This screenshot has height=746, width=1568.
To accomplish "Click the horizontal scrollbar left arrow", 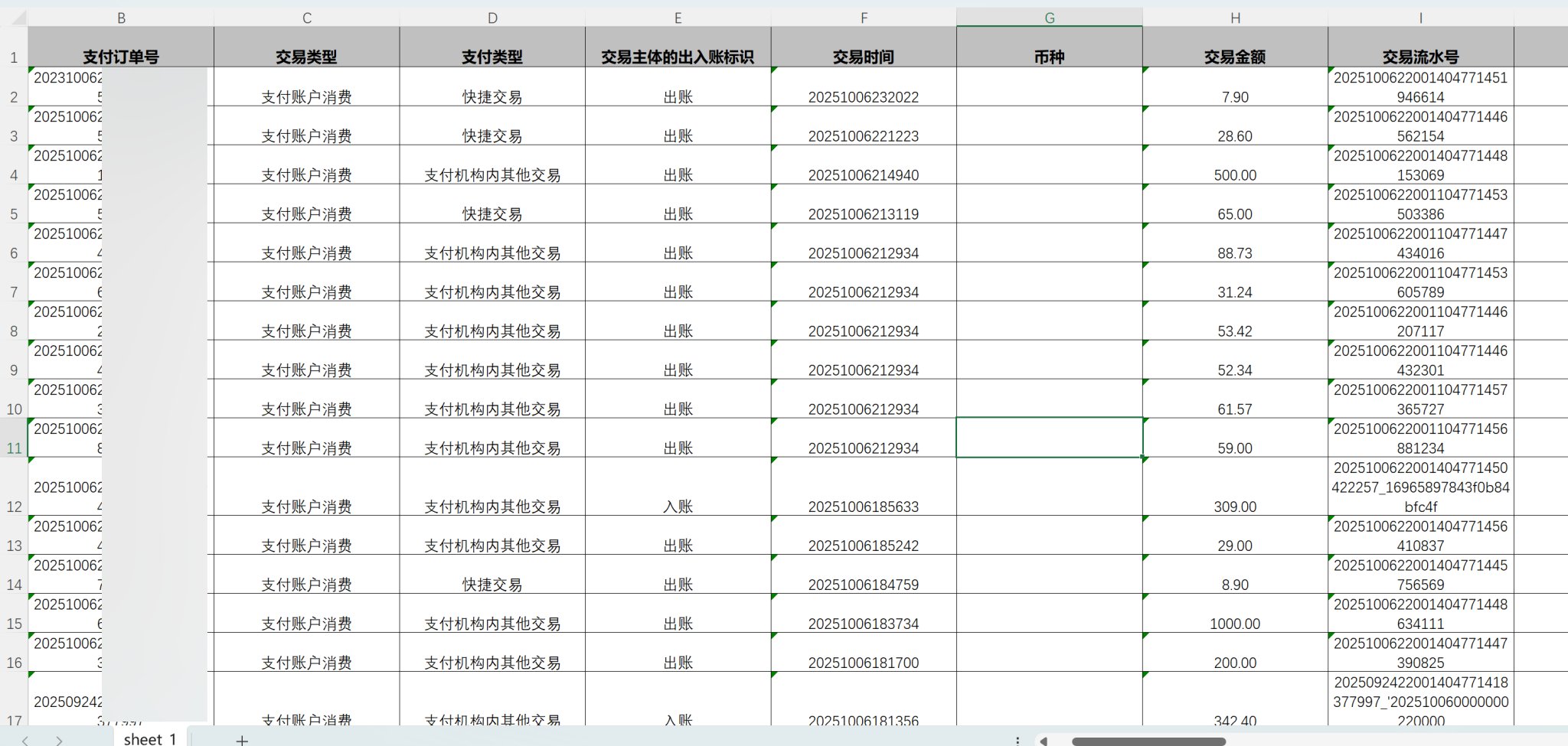I will (x=1043, y=740).
